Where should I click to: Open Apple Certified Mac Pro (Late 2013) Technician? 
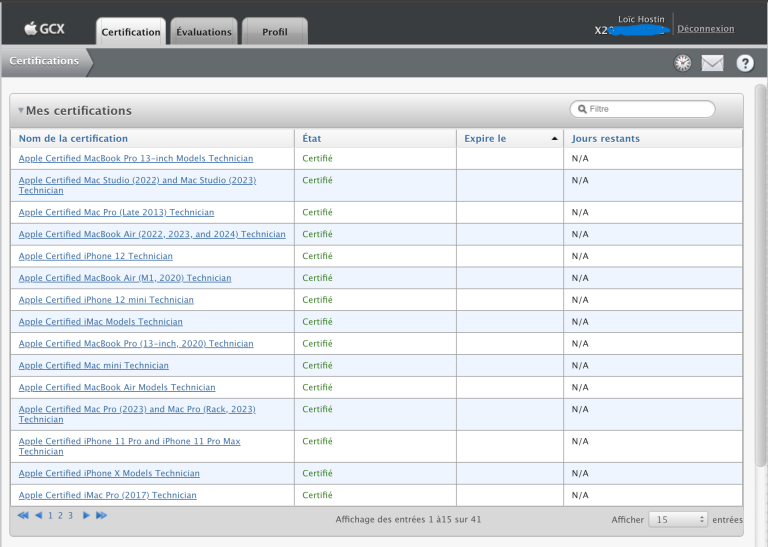(116, 212)
